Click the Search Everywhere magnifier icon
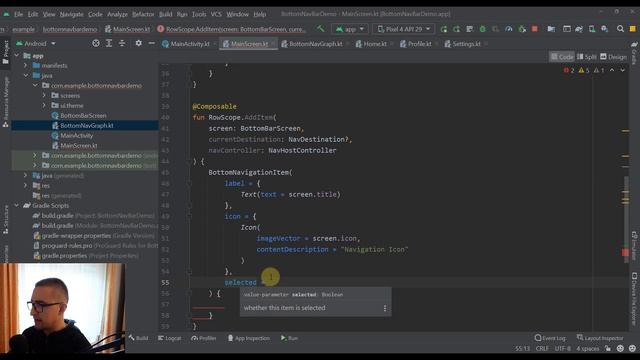 pyautogui.click(x=620, y=29)
